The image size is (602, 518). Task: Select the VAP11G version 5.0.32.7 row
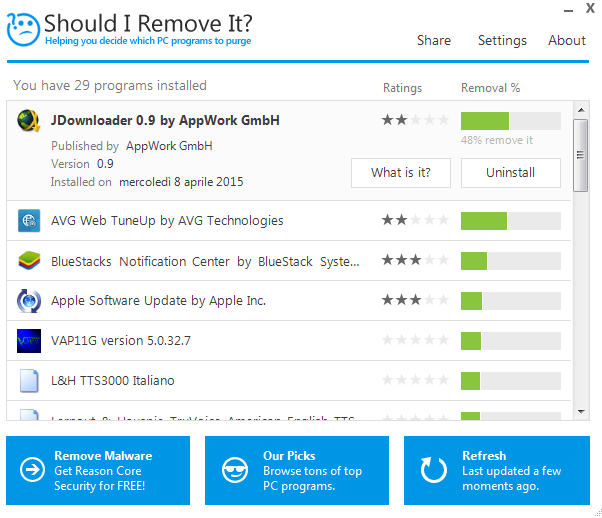(289, 341)
